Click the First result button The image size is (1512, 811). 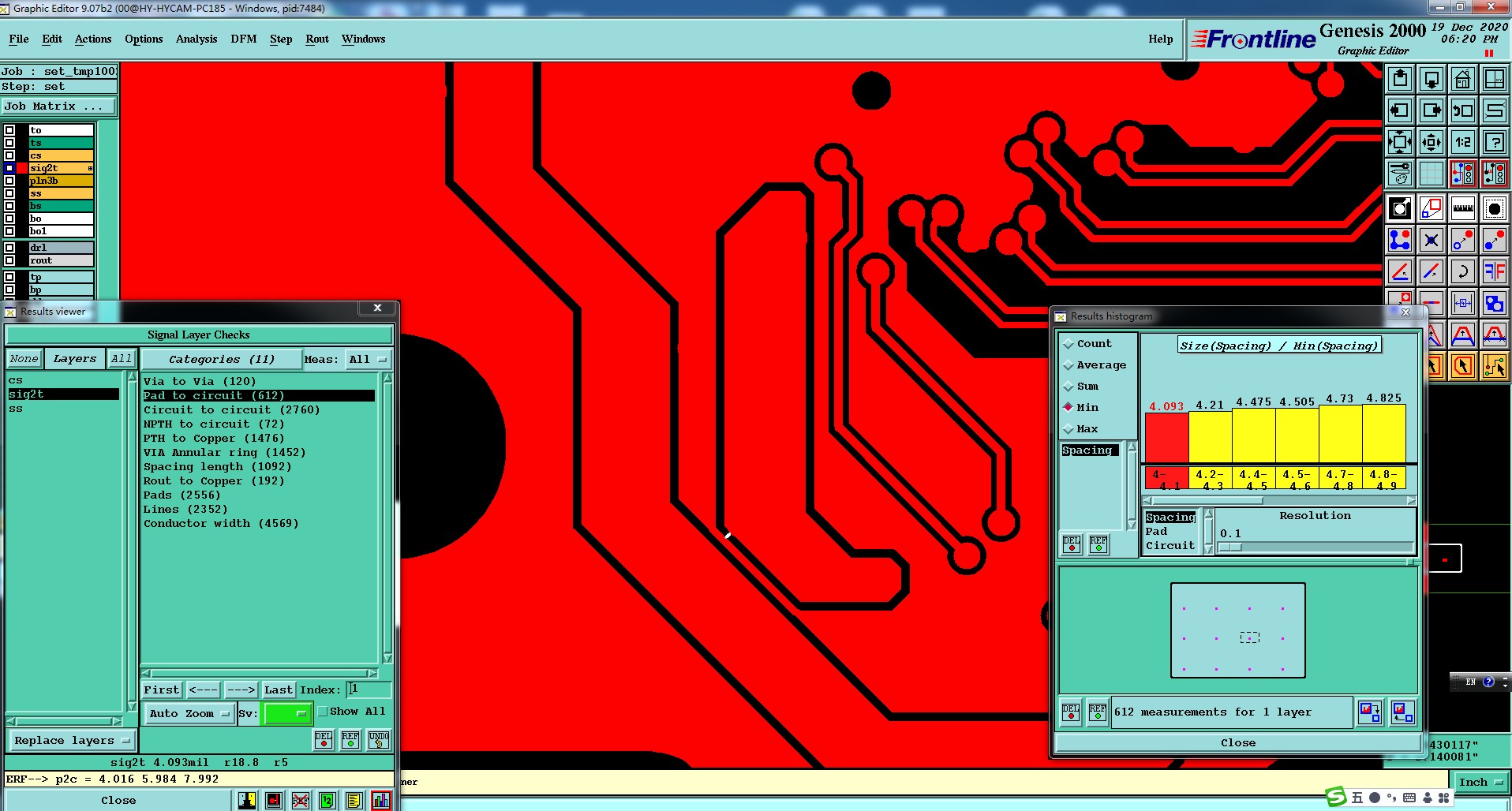click(x=162, y=690)
